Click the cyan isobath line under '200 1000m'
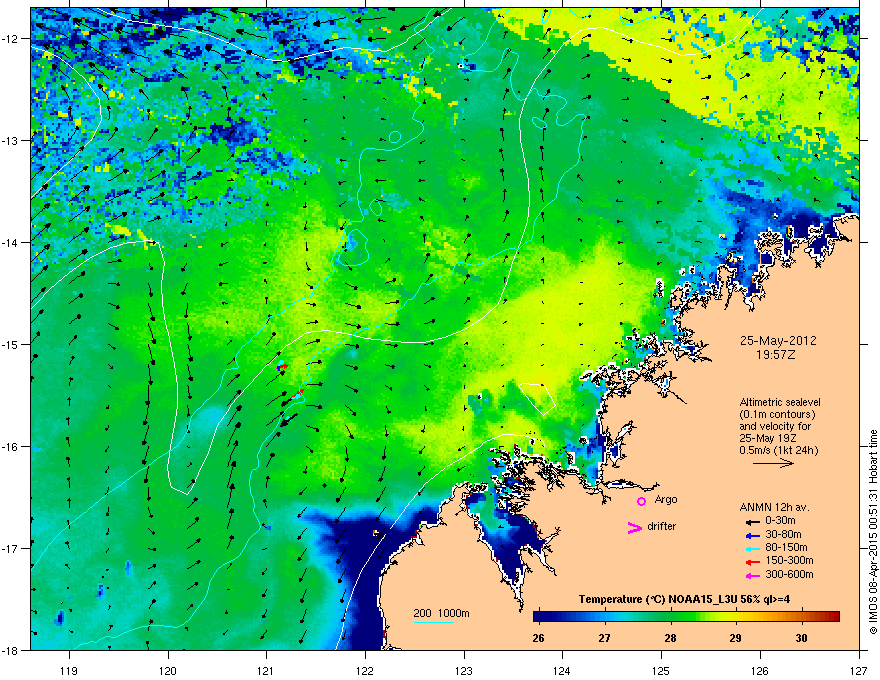The width and height of the screenshot is (880, 680). click(x=434, y=622)
